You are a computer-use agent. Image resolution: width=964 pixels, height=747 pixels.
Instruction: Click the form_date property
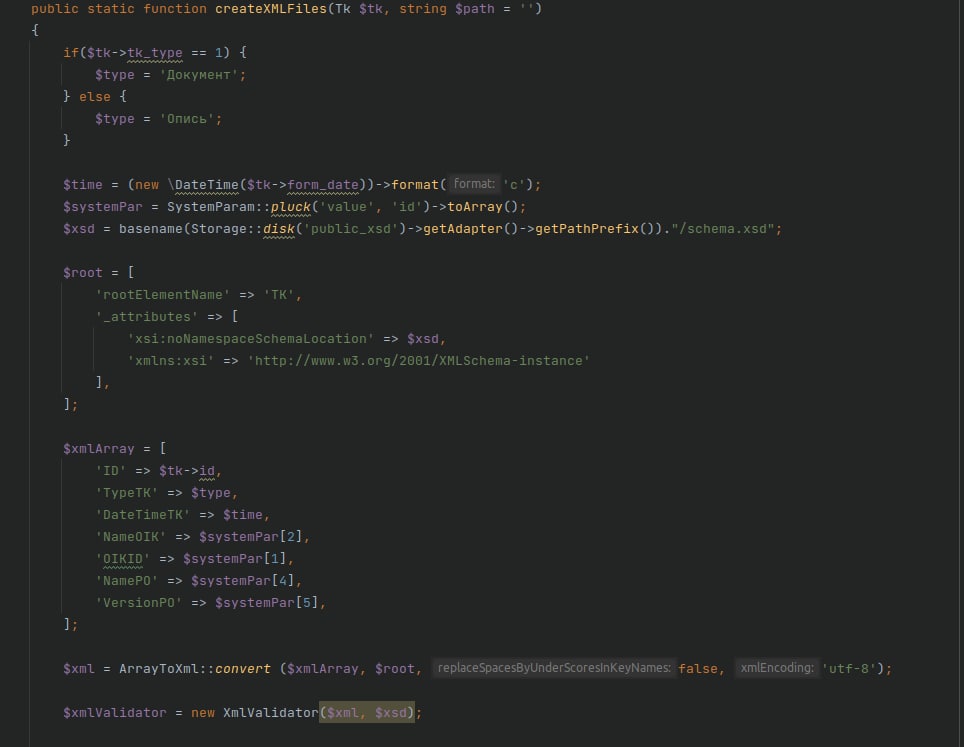(x=323, y=184)
